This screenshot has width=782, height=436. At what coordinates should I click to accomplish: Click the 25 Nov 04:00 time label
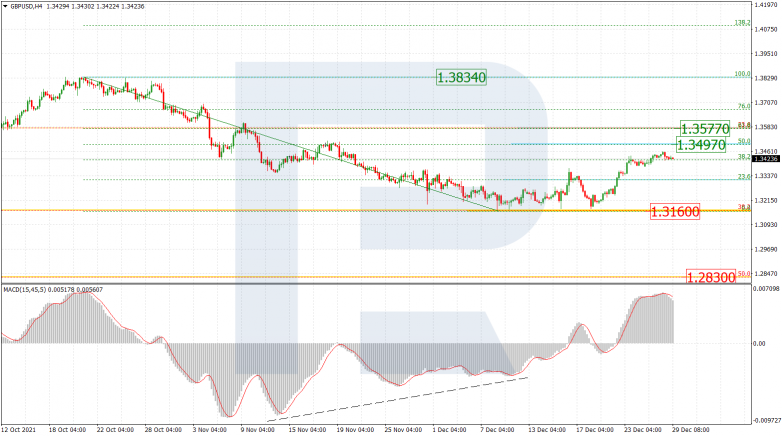(x=403, y=430)
